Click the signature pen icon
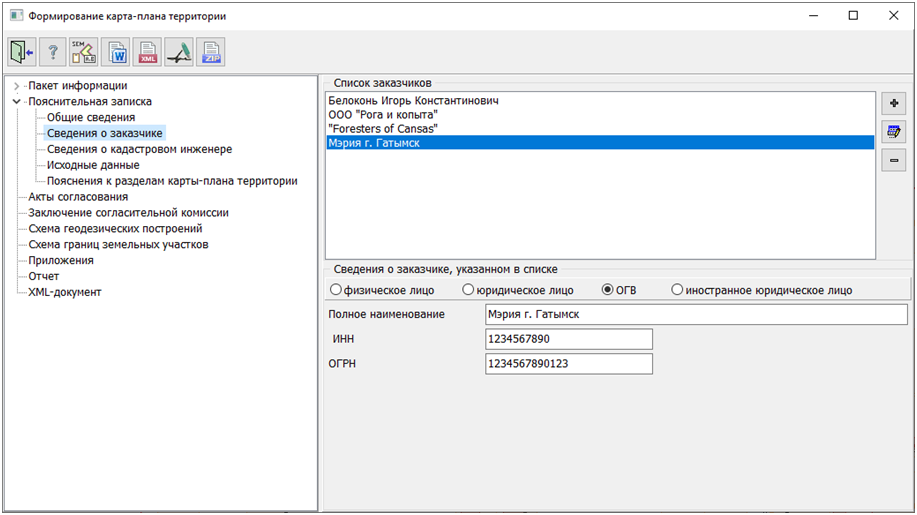Image resolution: width=917 pixels, height=515 pixels. (179, 52)
